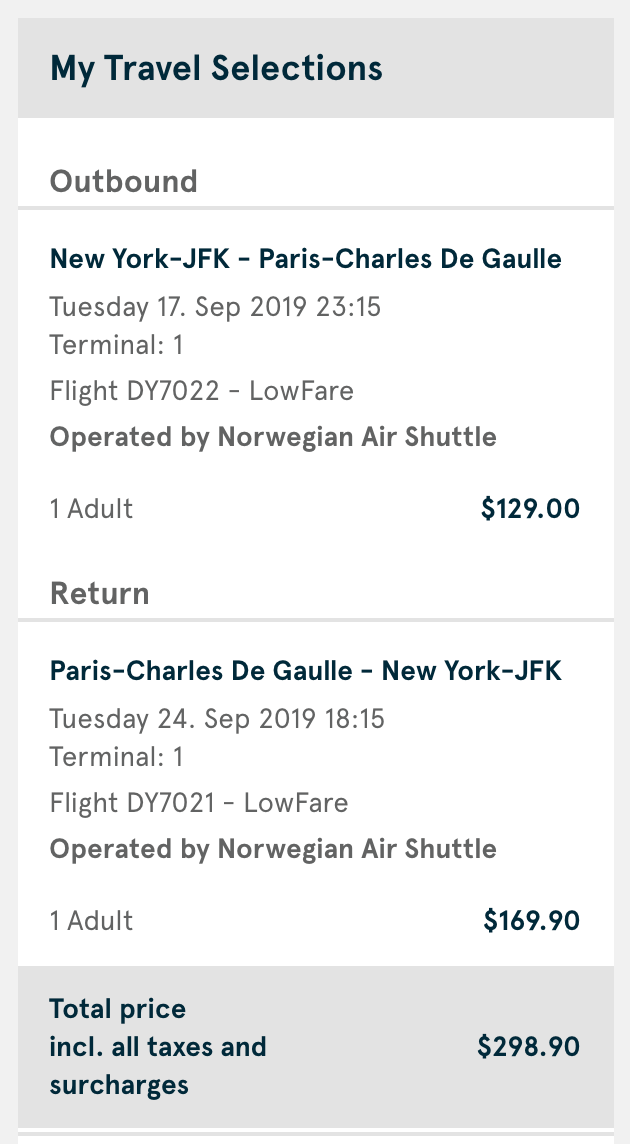Click the return Operated by Norwegian Air Shuttle text
This screenshot has width=630, height=1144.
point(273,849)
